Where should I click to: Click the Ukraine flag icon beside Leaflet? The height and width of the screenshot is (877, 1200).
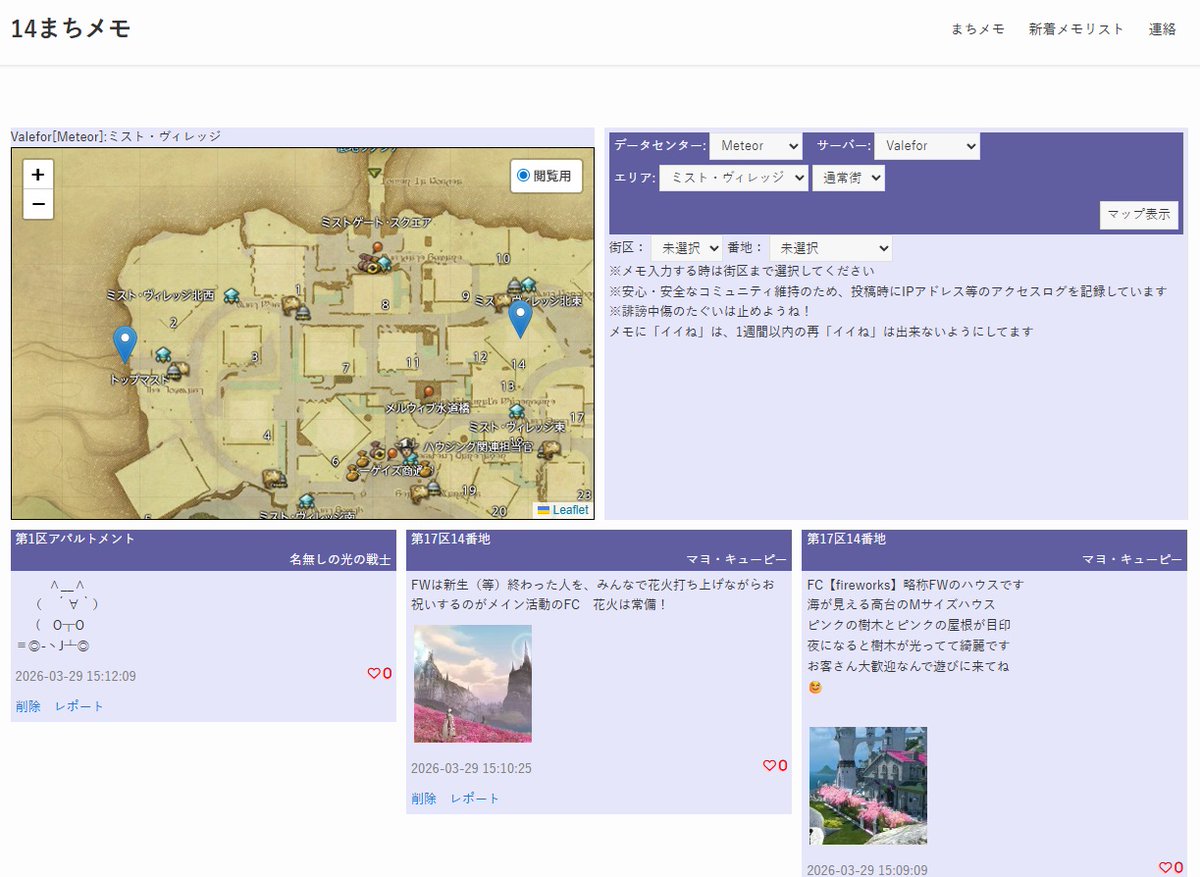[x=543, y=510]
